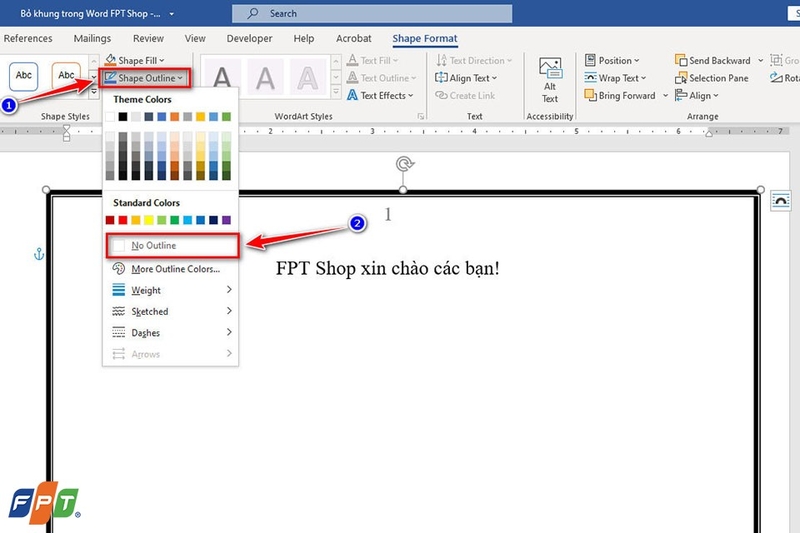Click the Layout Options icon beside the shape
The width and height of the screenshot is (800, 533).
click(x=781, y=201)
